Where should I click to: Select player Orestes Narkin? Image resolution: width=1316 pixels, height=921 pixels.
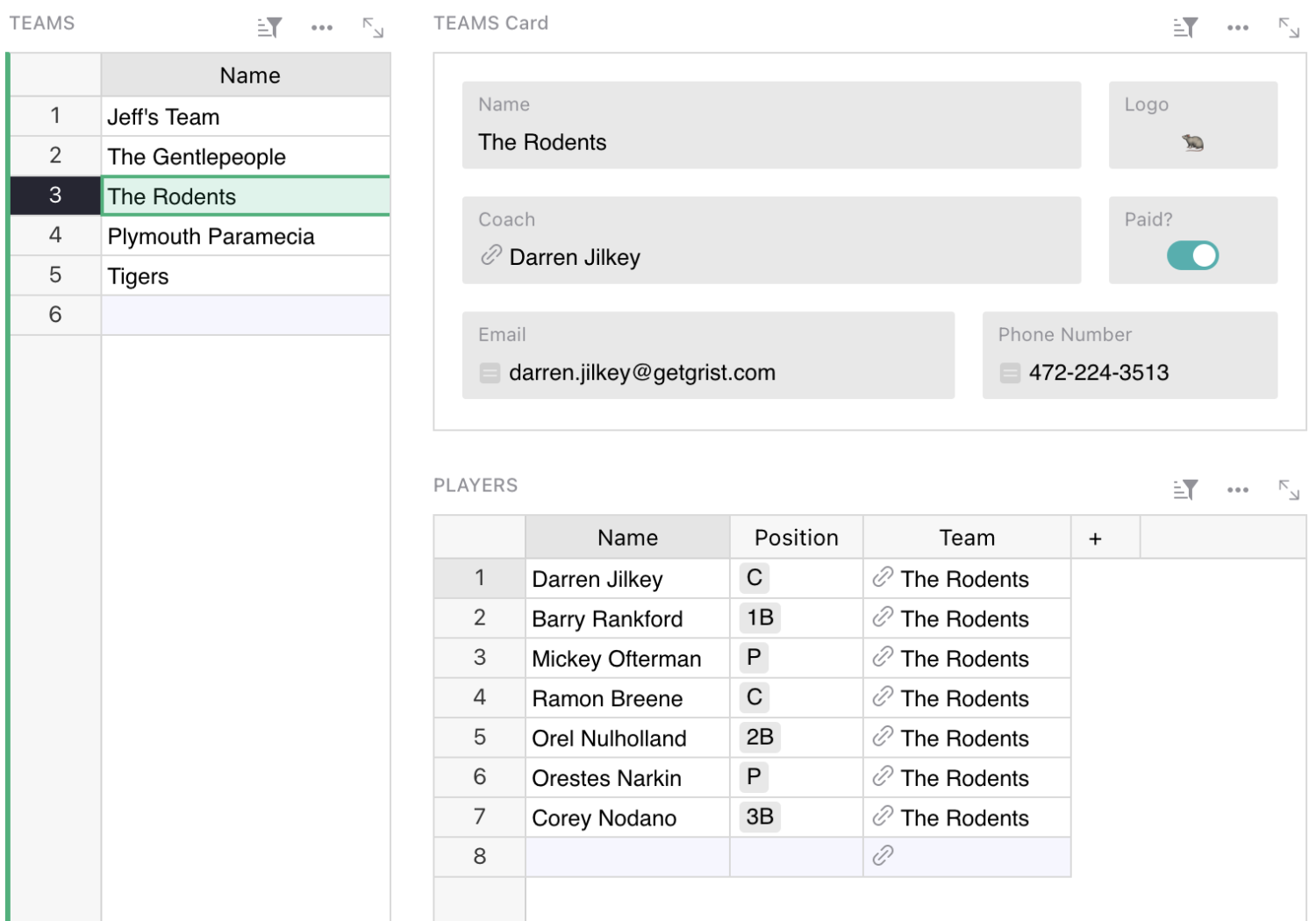click(627, 778)
